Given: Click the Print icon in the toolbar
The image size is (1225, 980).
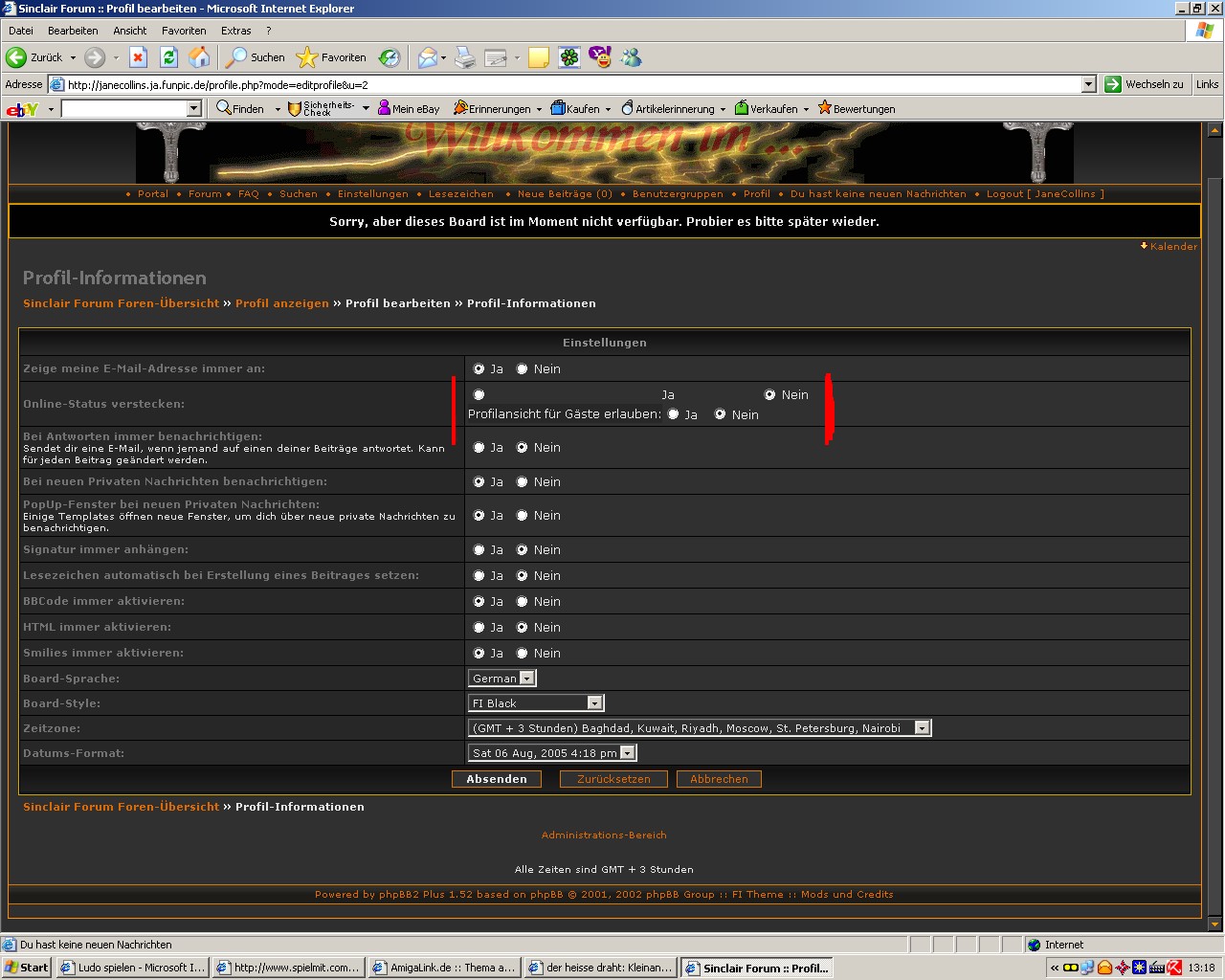Looking at the screenshot, I should click(x=465, y=57).
